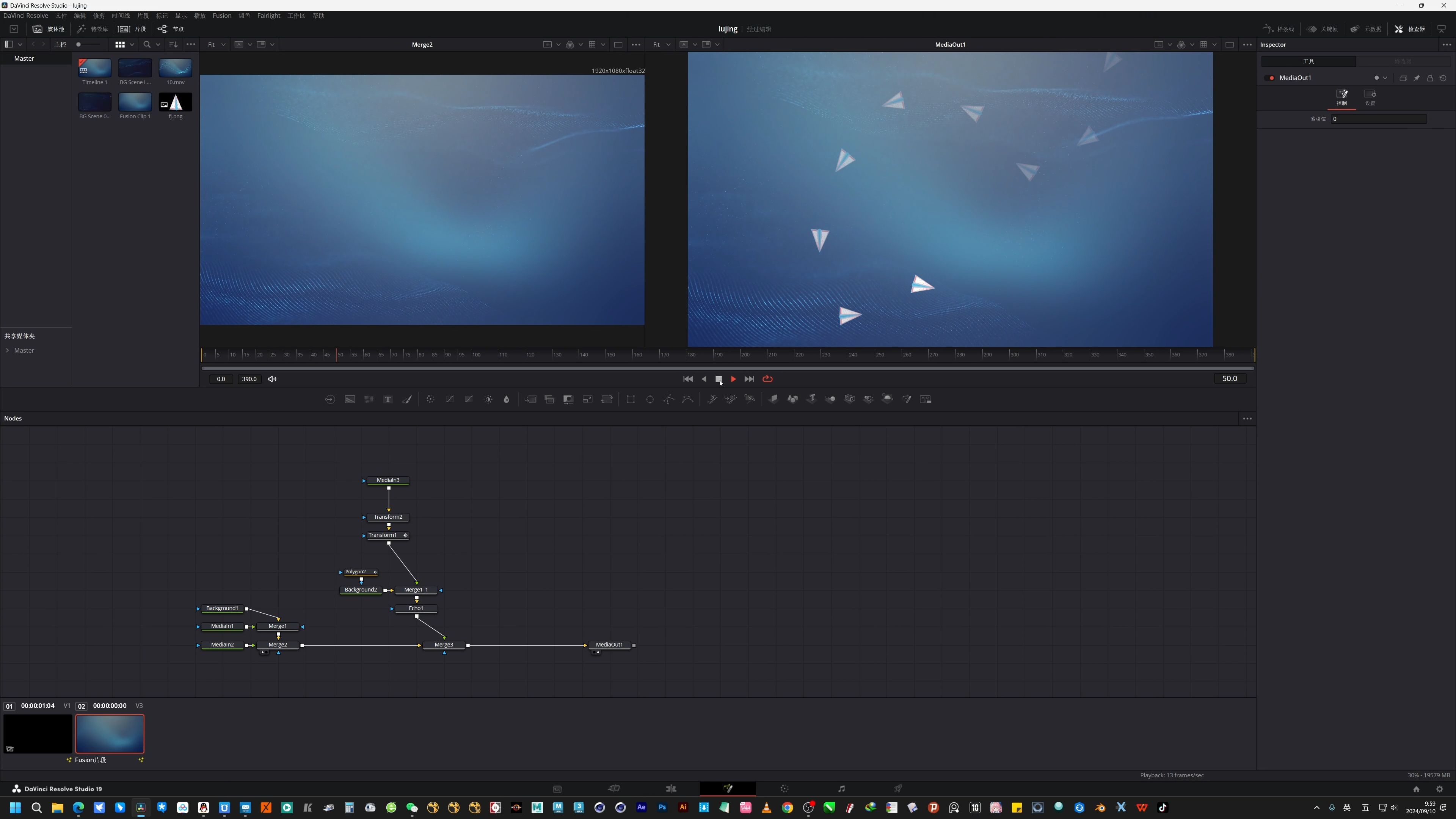Click the Blur tool droplet icon

[507, 400]
